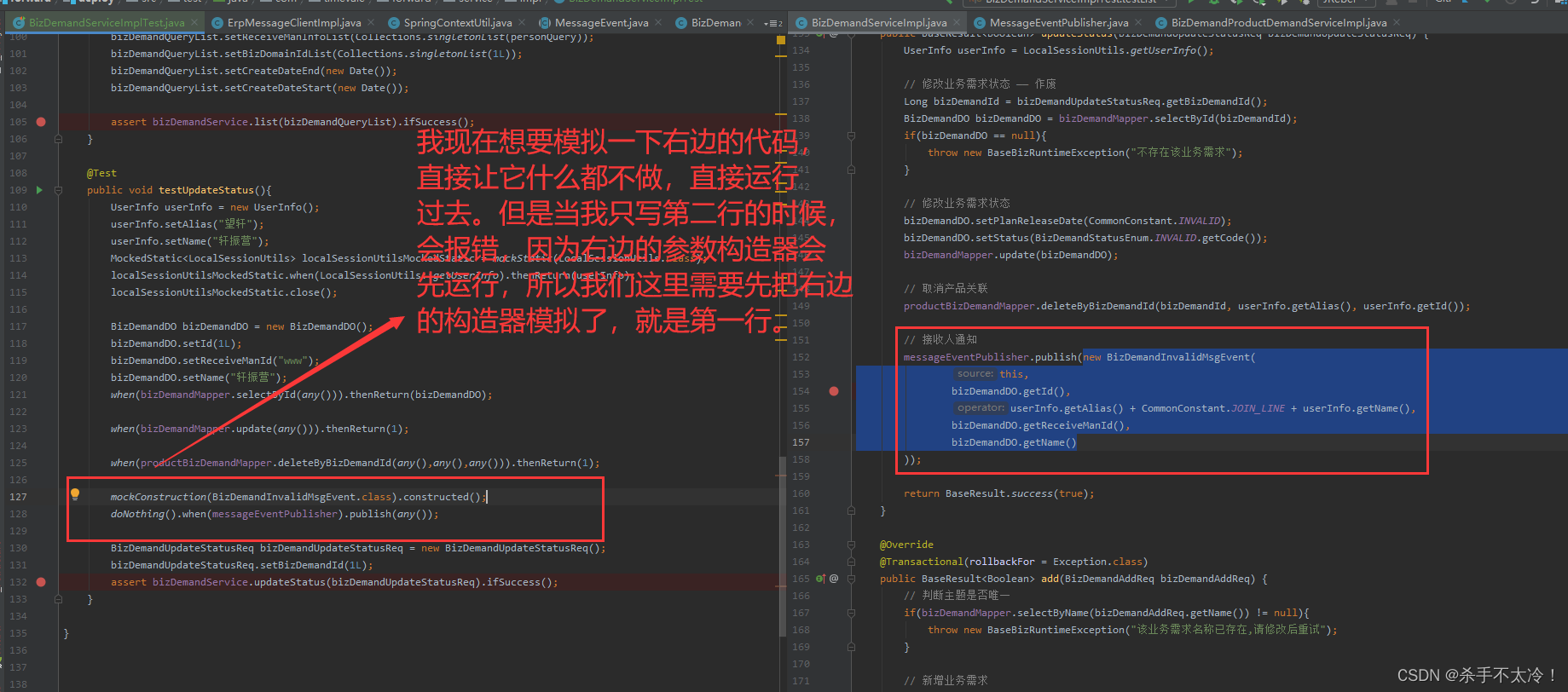Click line number 157 in the right gutter

click(801, 442)
